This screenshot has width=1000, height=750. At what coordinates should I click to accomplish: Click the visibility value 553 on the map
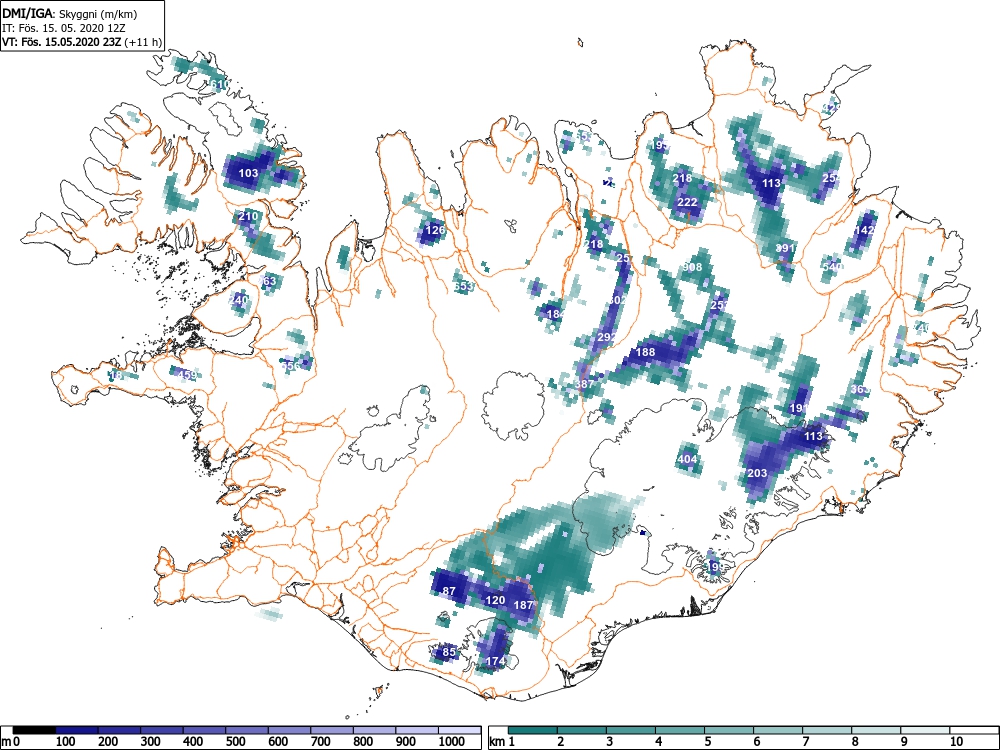(x=464, y=286)
